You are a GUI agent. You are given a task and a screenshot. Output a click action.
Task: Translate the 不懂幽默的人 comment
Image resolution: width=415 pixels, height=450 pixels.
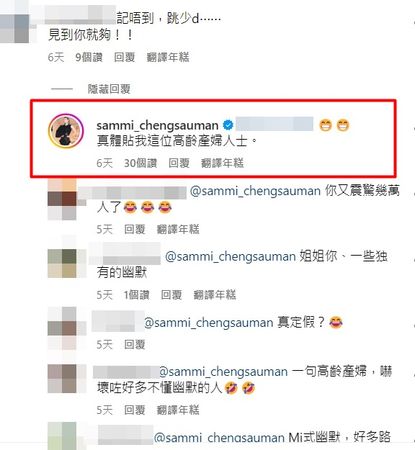tap(178, 410)
